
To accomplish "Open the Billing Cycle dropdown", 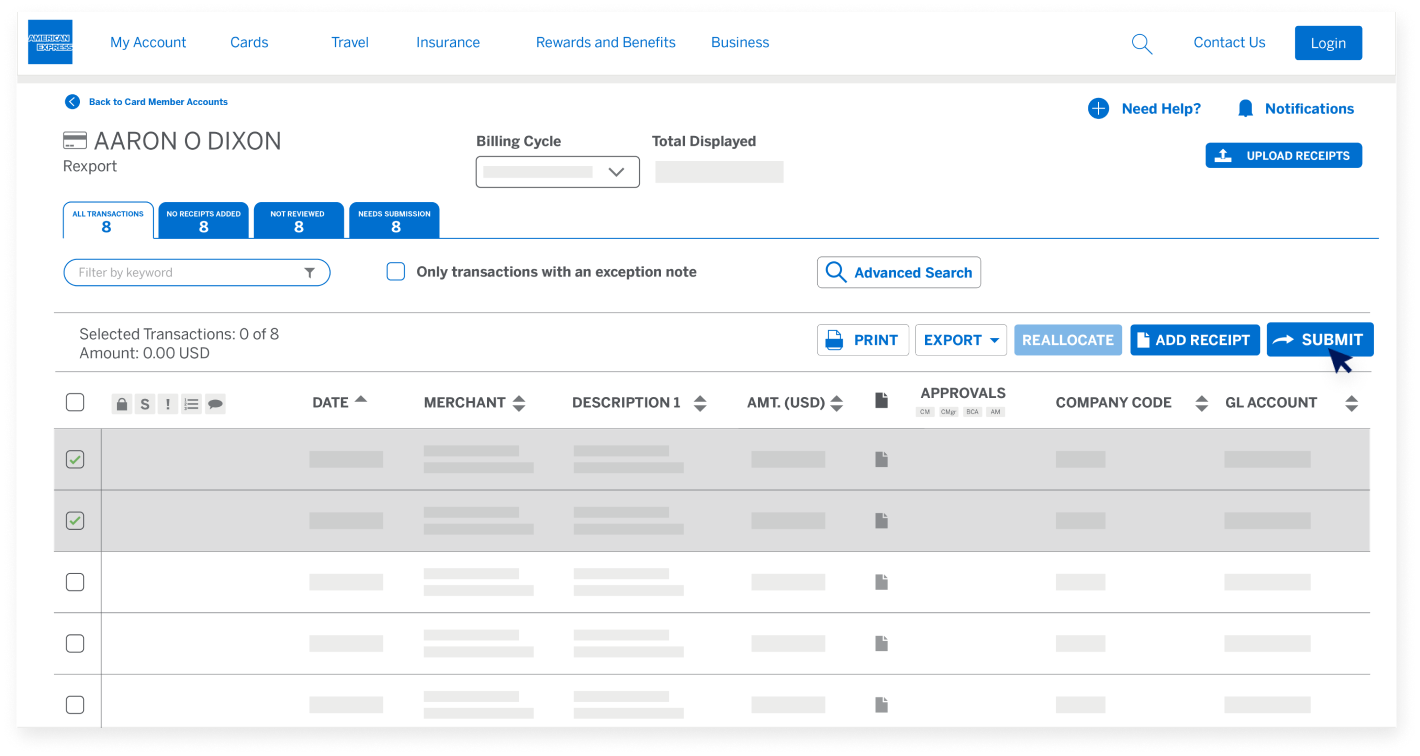I will tap(557, 172).
